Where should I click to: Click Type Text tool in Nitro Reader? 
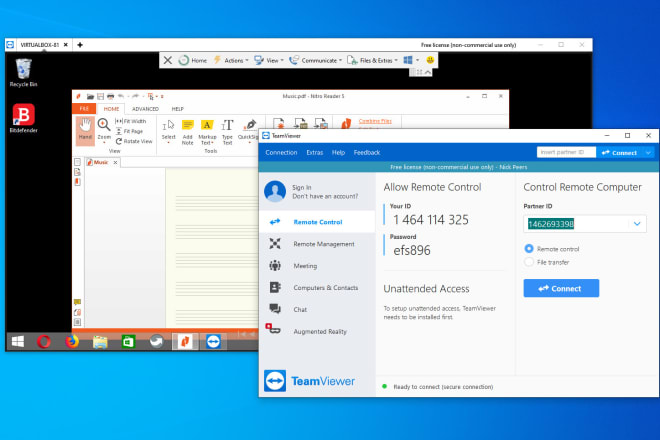pos(227,132)
